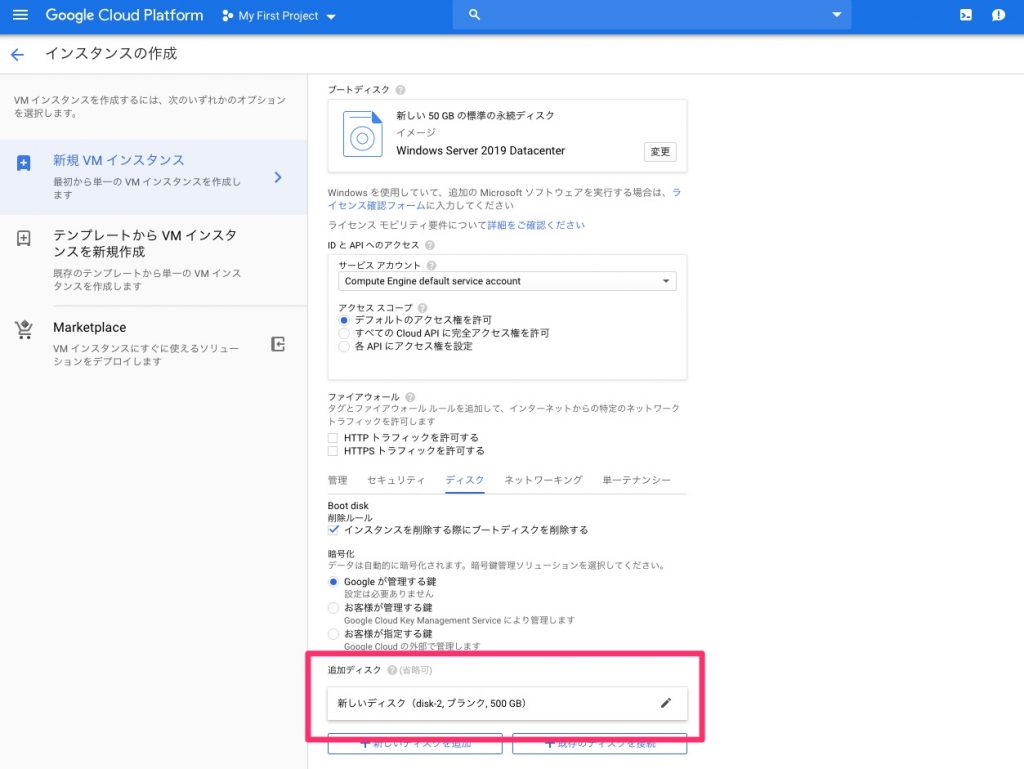Open the notifications icon in header
The width and height of the screenshot is (1024, 769).
pos(998,15)
